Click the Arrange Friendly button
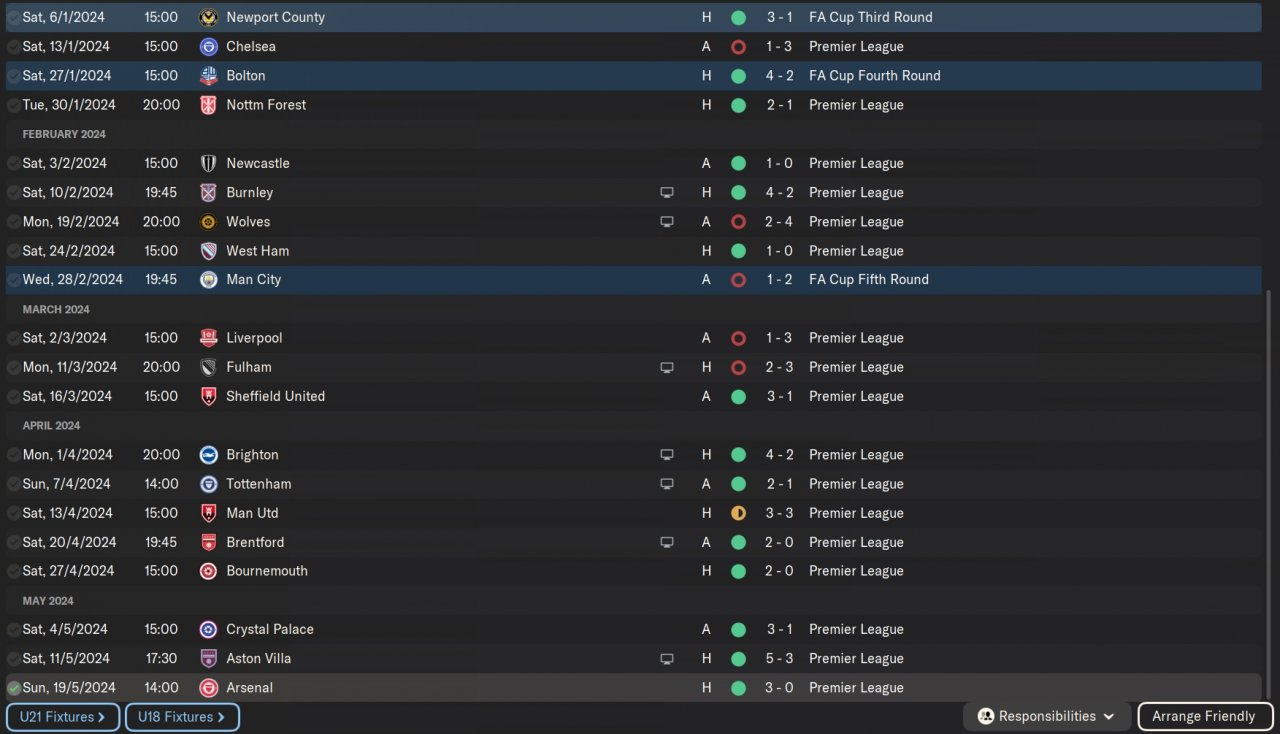The width and height of the screenshot is (1280, 734). tap(1203, 716)
